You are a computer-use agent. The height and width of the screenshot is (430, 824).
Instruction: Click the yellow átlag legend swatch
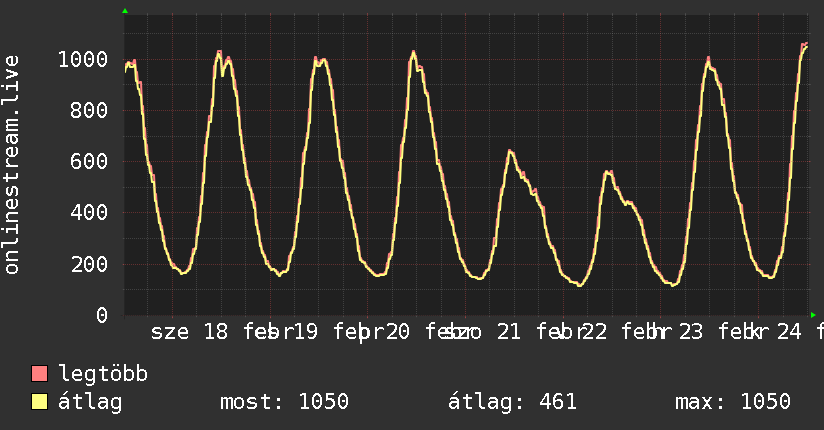coord(39,401)
